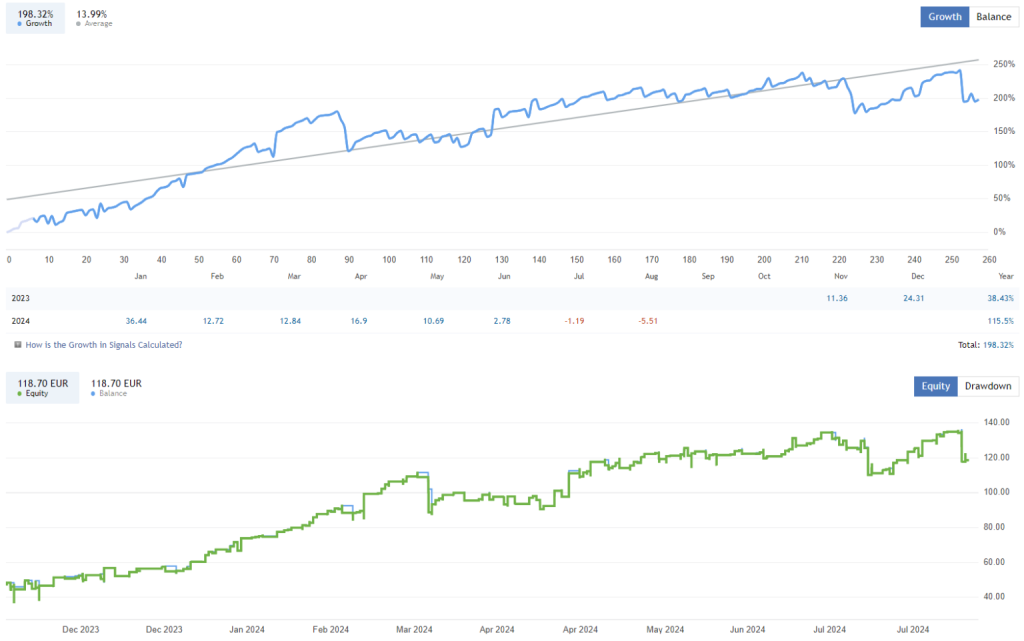Toggle the 118.70 EUR Balance series legend

(116, 387)
